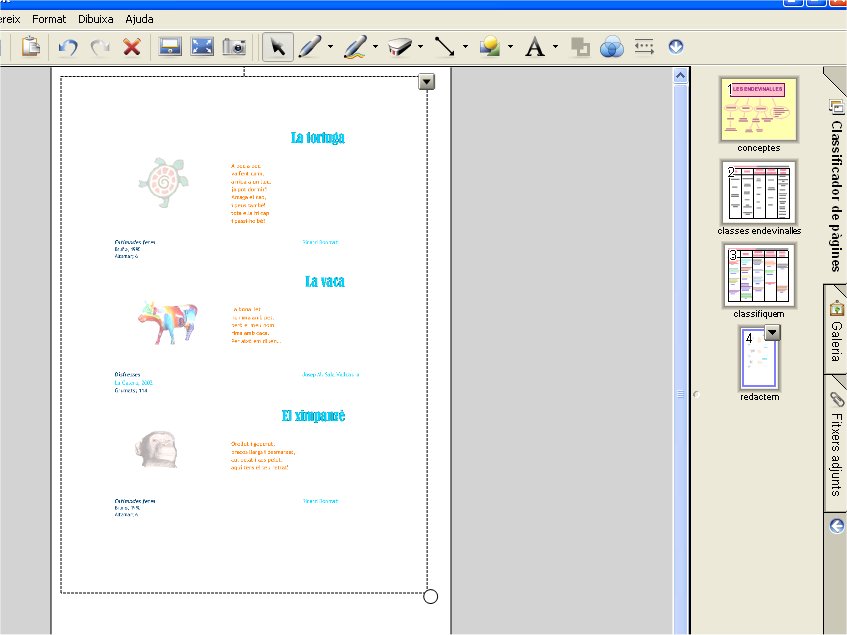This screenshot has width=847, height=635.
Task: Undo the last action
Action: (68, 48)
